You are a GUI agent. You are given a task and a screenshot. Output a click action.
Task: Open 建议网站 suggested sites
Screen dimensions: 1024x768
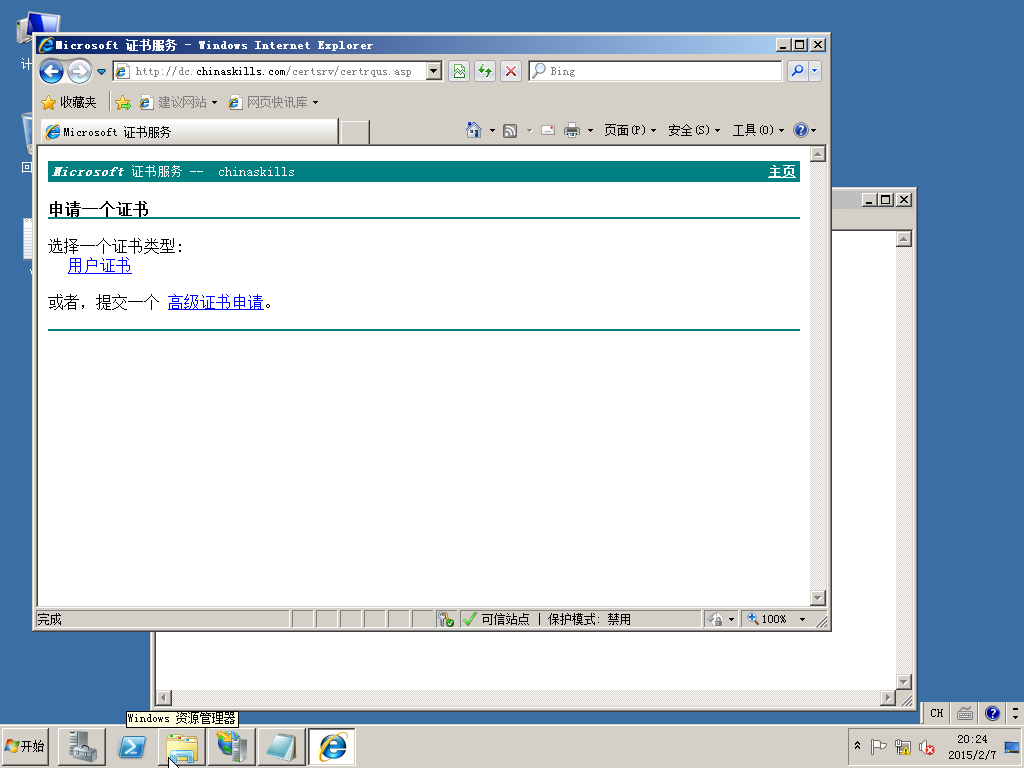coord(178,103)
